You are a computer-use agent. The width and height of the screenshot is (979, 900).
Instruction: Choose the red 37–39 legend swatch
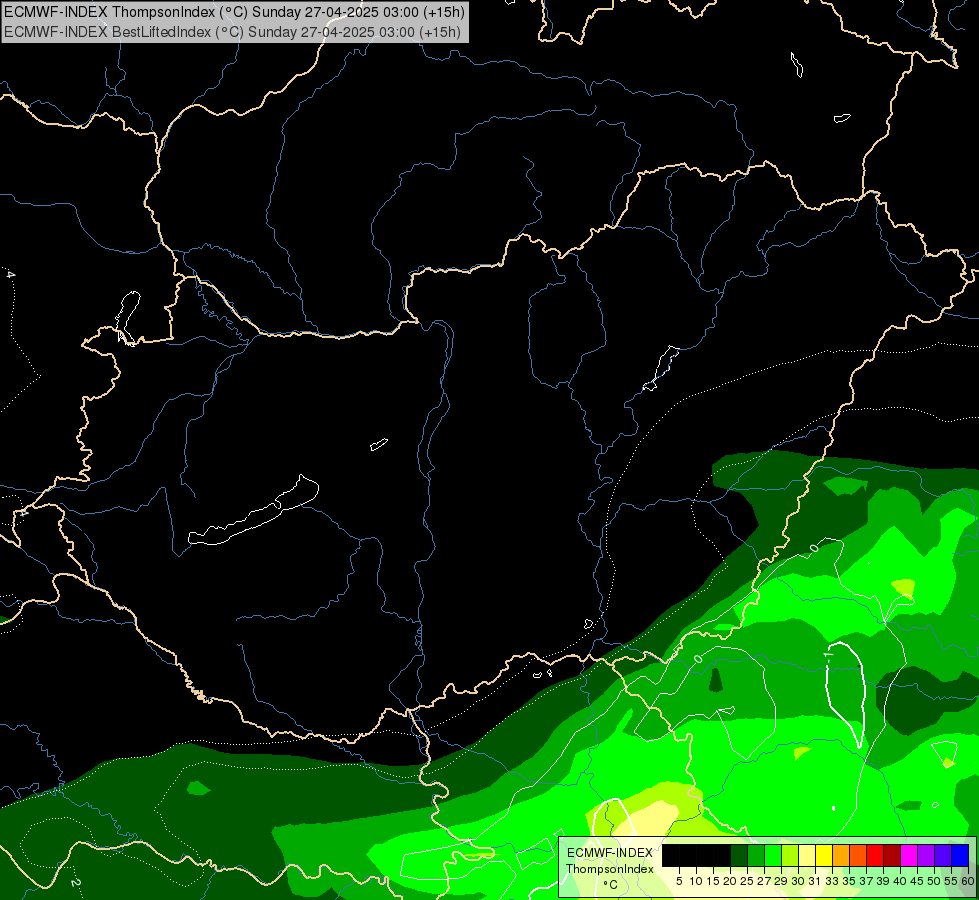[875, 855]
